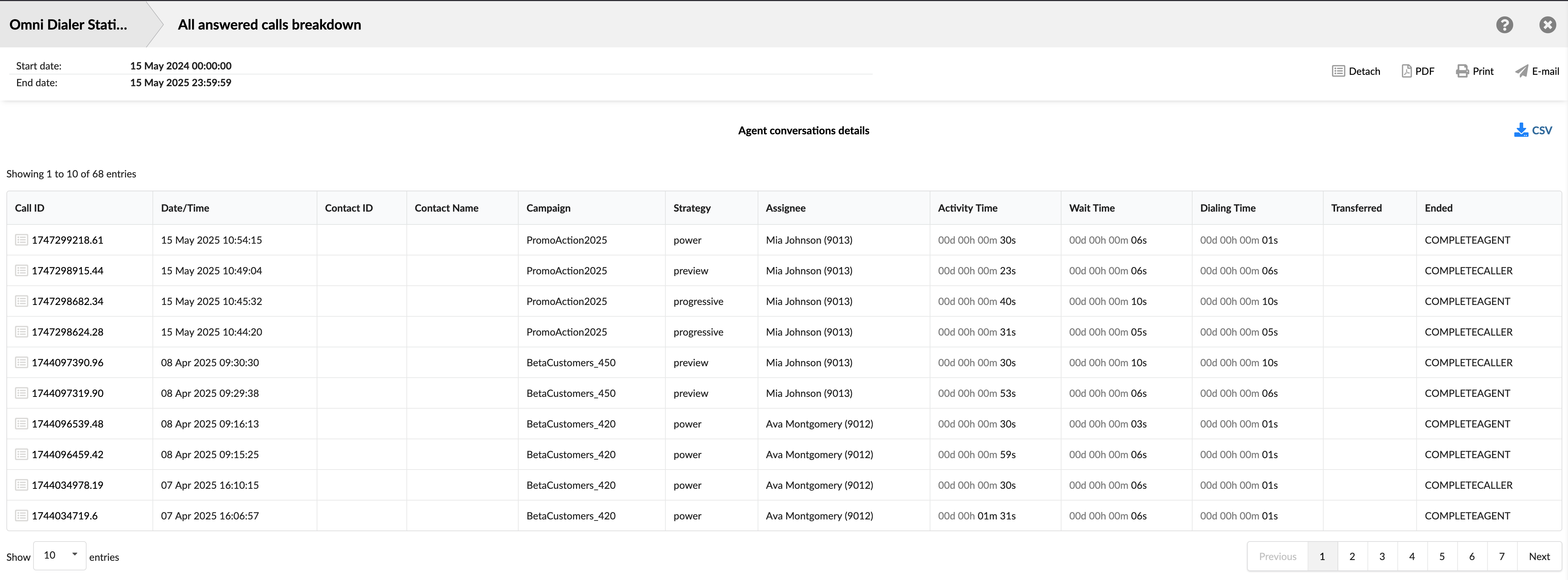The image size is (1568, 580).
Task: Open the help question mark
Action: pos(1504,24)
